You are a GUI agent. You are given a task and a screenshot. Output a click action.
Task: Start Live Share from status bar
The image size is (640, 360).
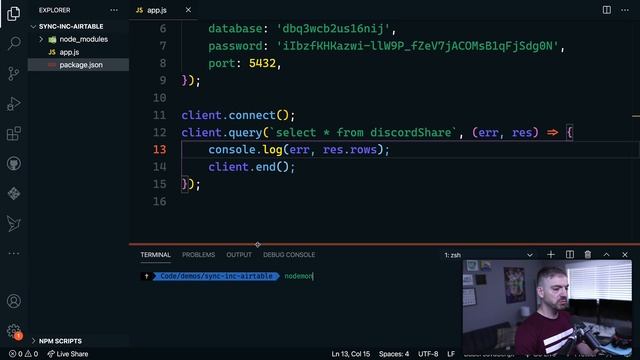tap(68, 354)
